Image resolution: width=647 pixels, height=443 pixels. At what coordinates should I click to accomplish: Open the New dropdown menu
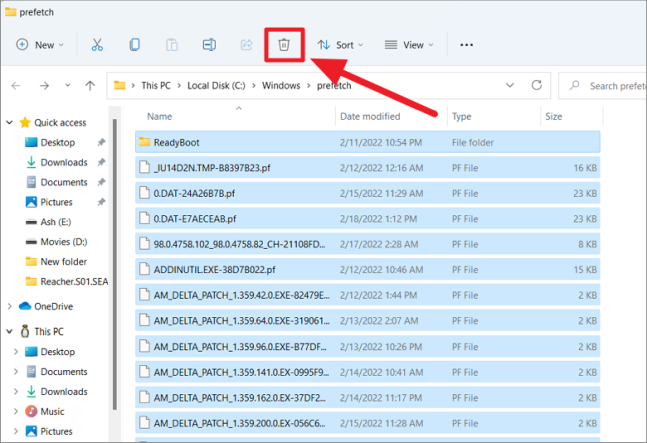coord(41,45)
